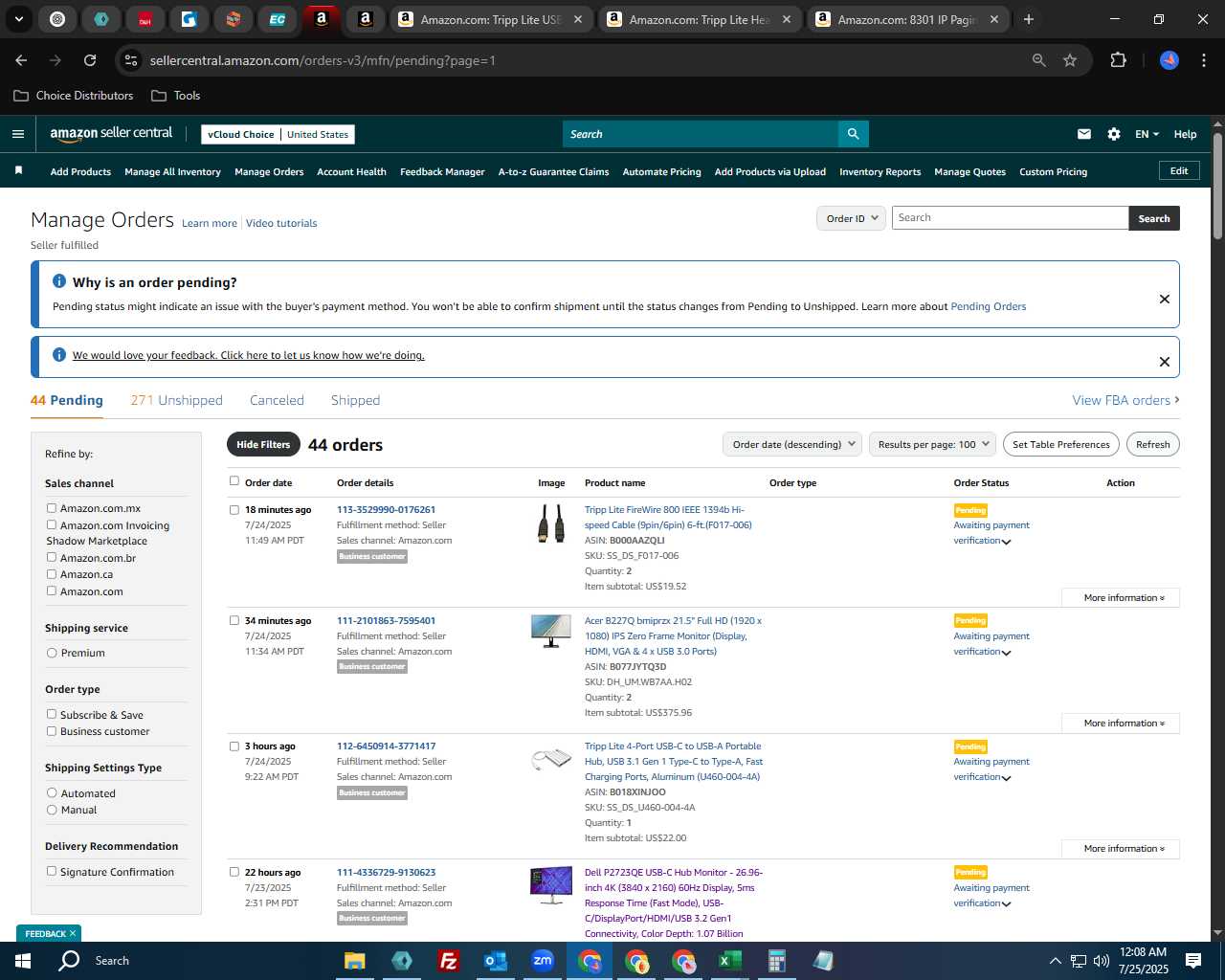Open the Order ID search type dropdown
The image size is (1225, 980).
(851, 218)
